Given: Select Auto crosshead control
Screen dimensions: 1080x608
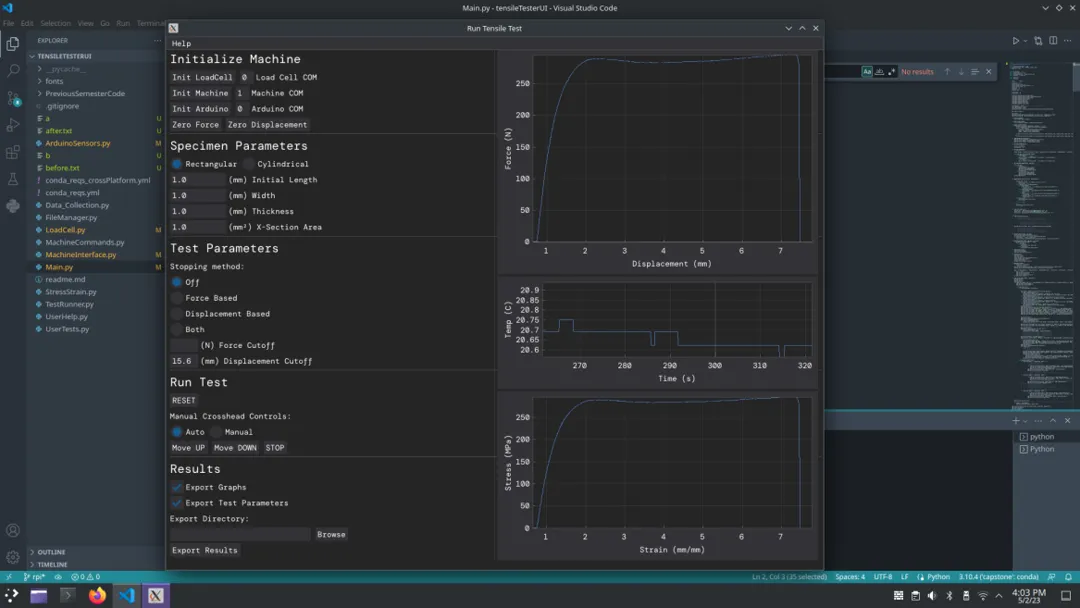Looking at the screenshot, I should (x=177, y=432).
